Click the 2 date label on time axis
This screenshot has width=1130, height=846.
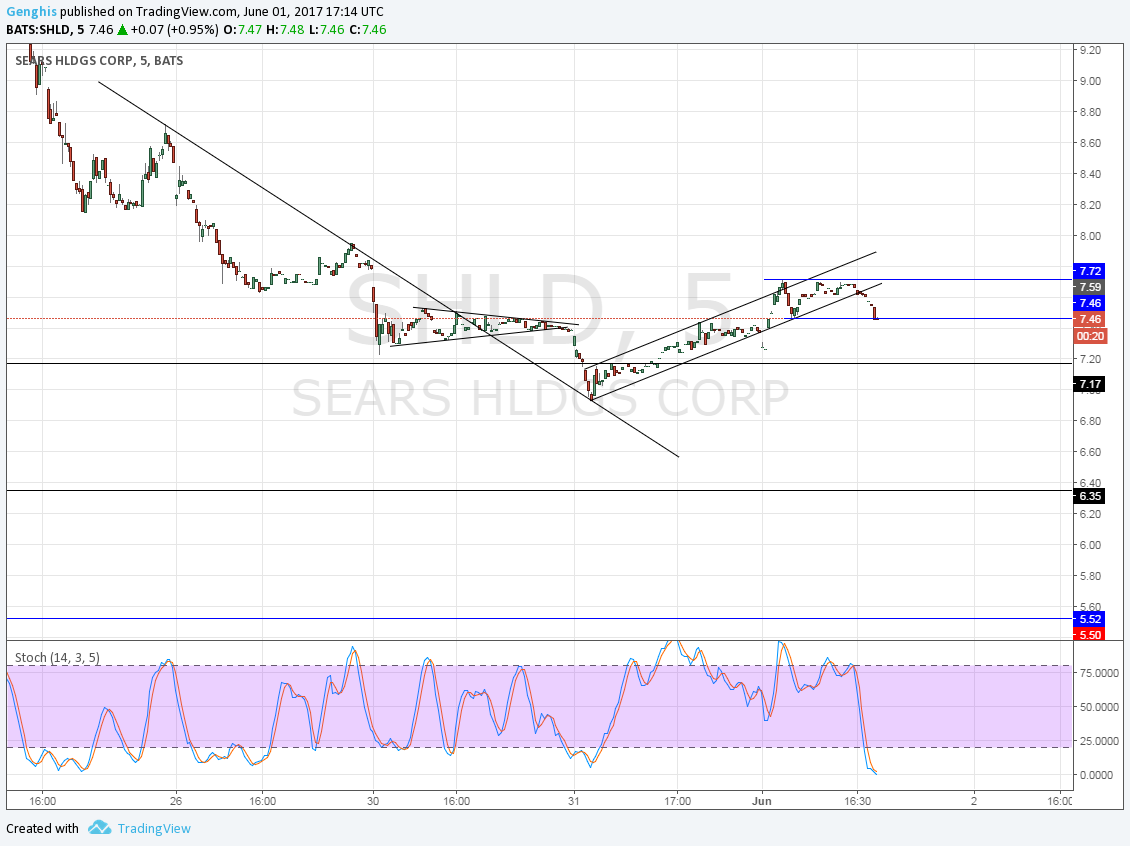click(974, 801)
